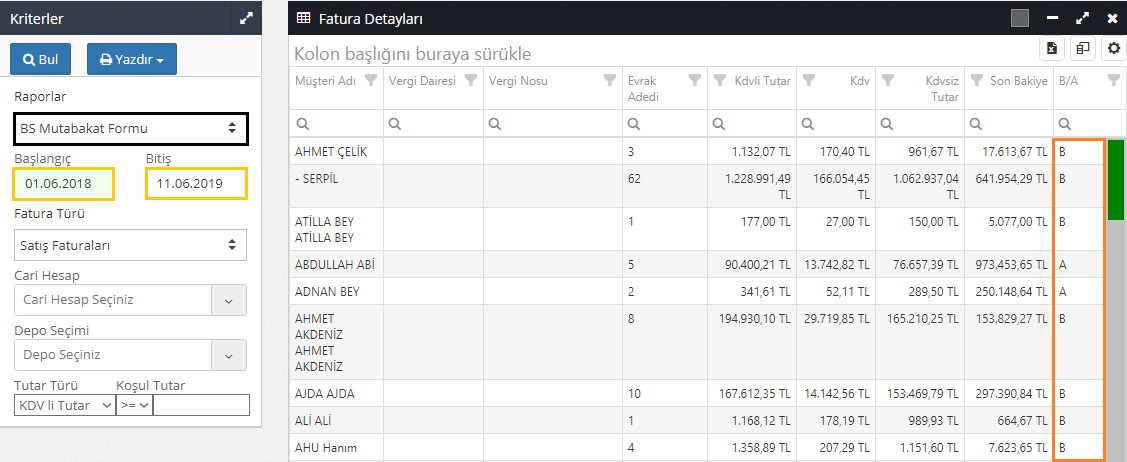Click the vertical scrollbar thumb
This screenshot has width=1127, height=462.
[1115, 180]
